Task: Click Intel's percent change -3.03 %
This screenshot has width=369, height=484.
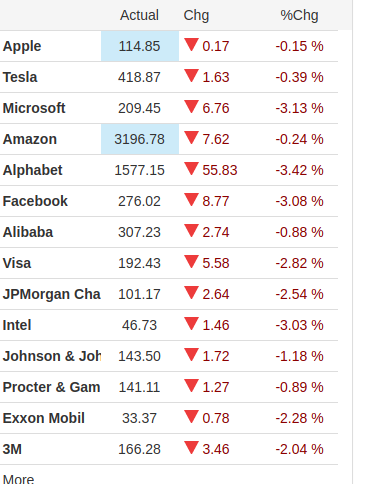Action: point(299,325)
